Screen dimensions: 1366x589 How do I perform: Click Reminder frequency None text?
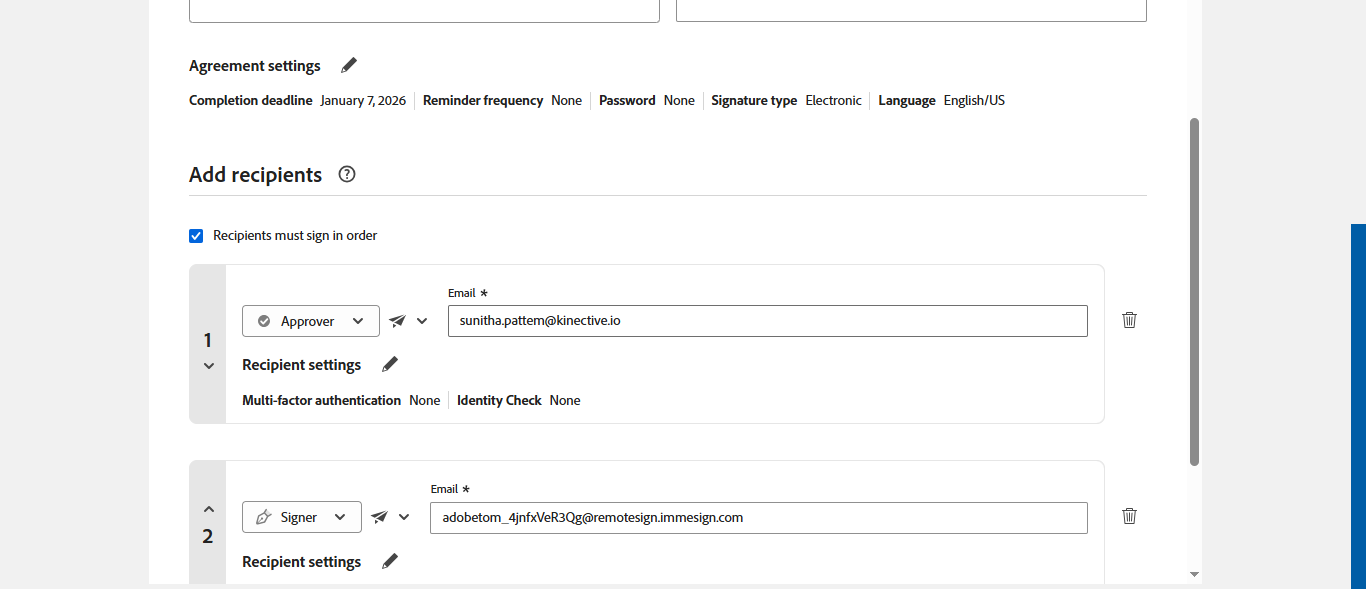pyautogui.click(x=502, y=100)
